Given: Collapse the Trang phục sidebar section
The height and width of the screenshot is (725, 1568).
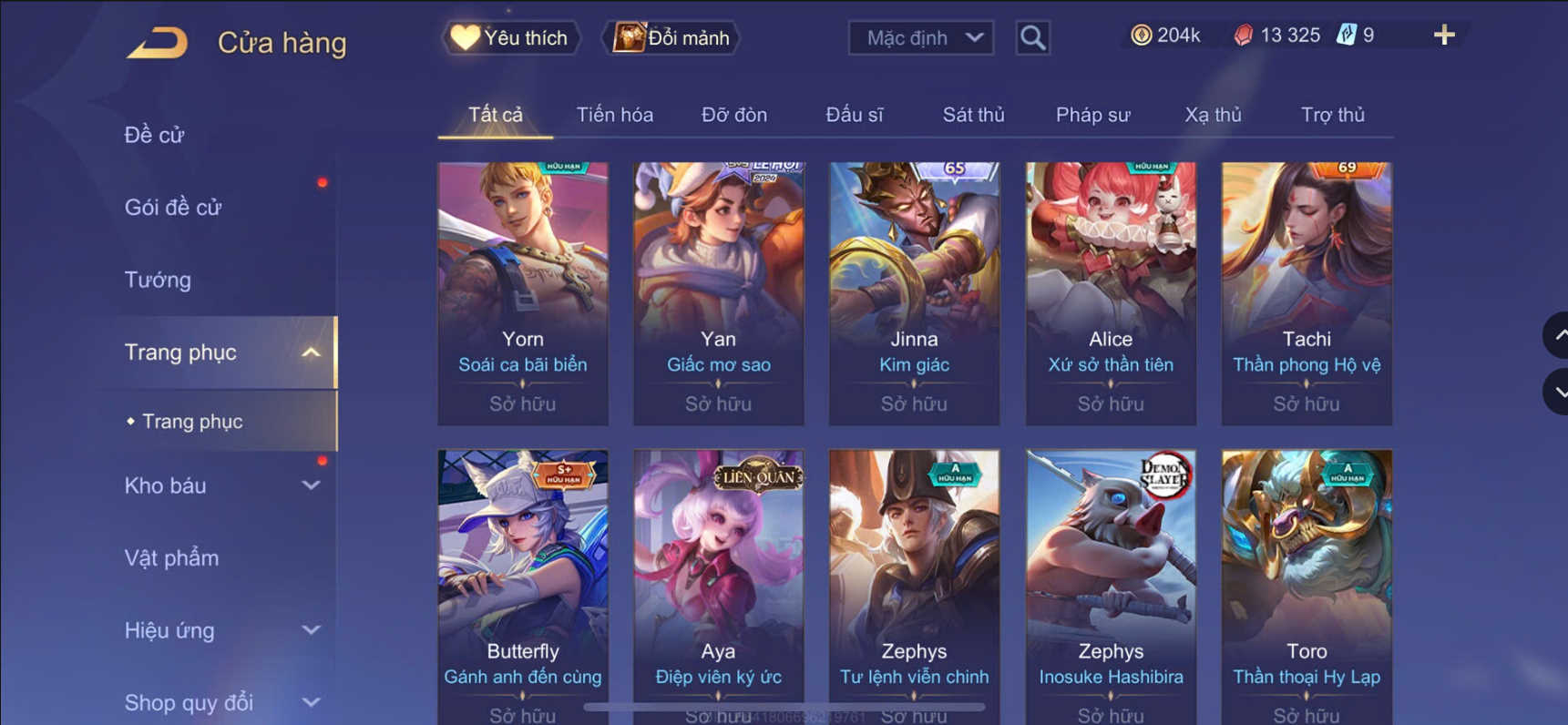Looking at the screenshot, I should tap(311, 352).
